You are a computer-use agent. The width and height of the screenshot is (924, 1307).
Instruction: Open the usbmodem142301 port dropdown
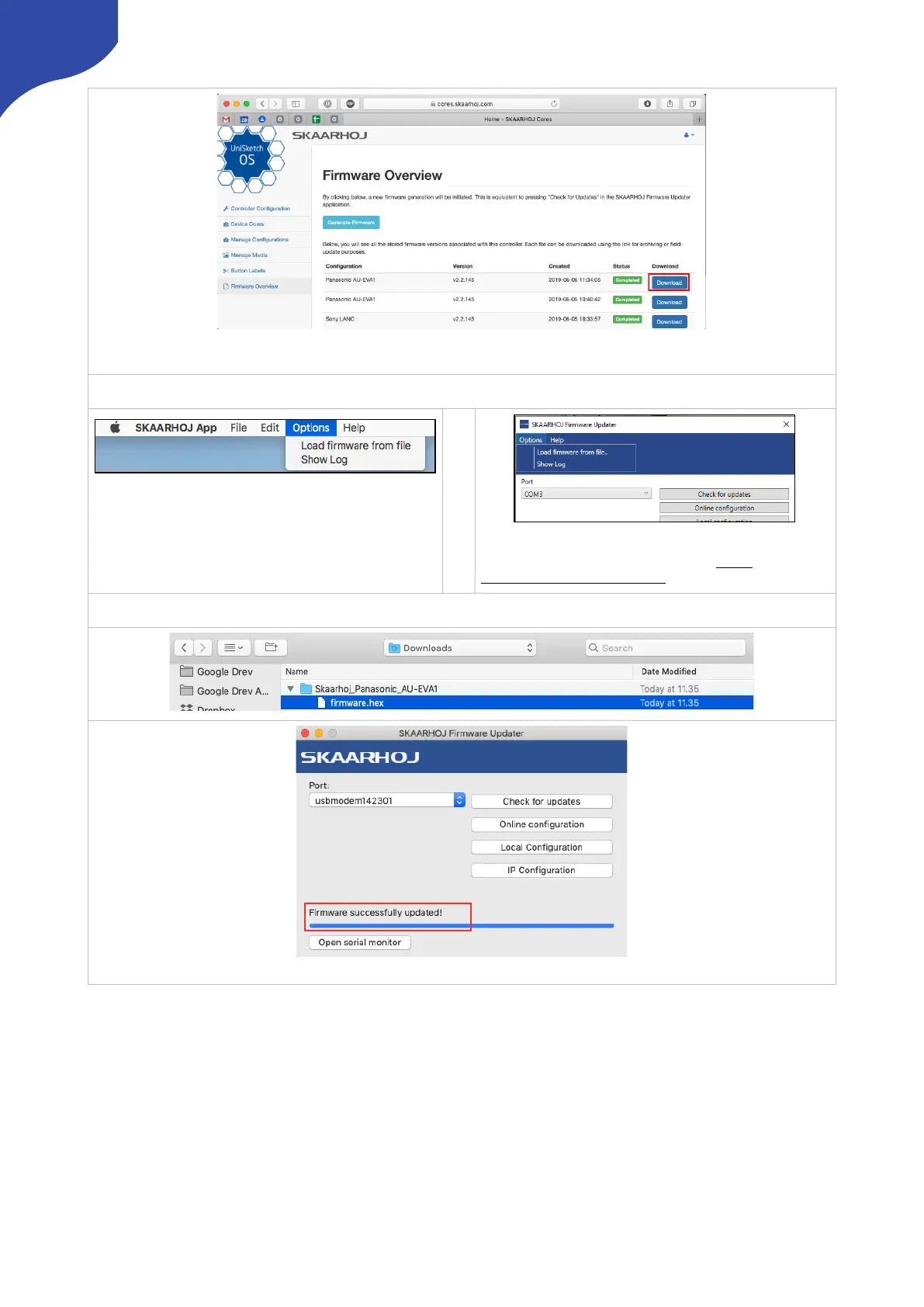tap(386, 800)
